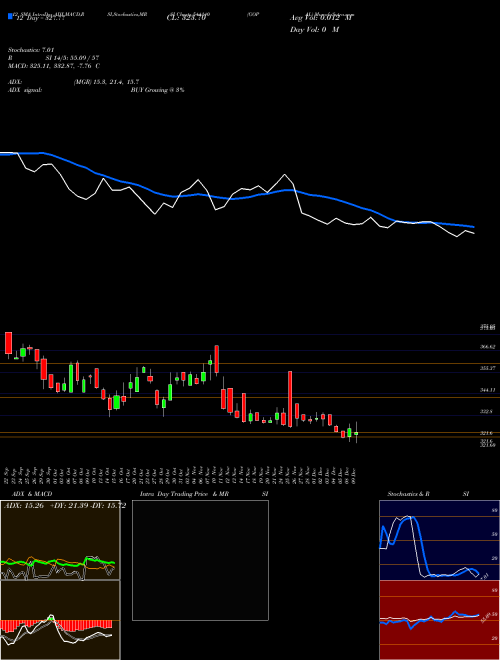Click the 'SI 14/3: 35.69 / 57' readout

pyautogui.click(x=73, y=58)
